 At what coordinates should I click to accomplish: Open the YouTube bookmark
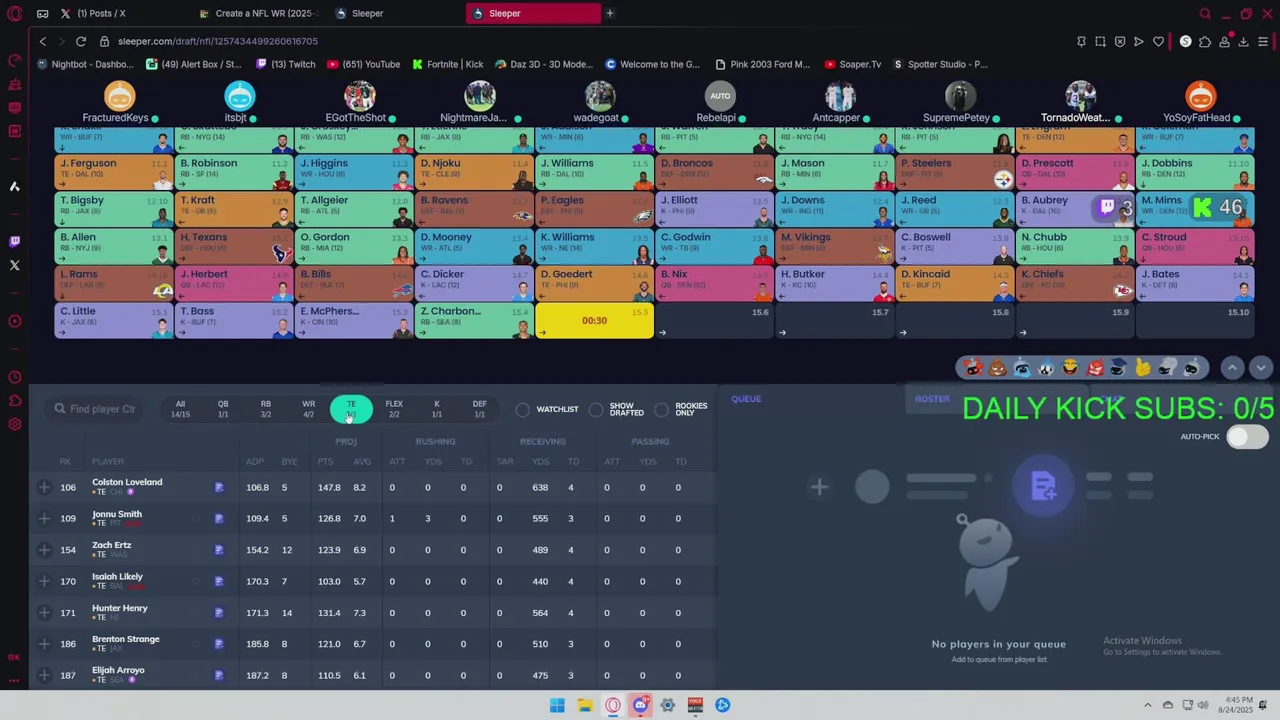coord(363,64)
